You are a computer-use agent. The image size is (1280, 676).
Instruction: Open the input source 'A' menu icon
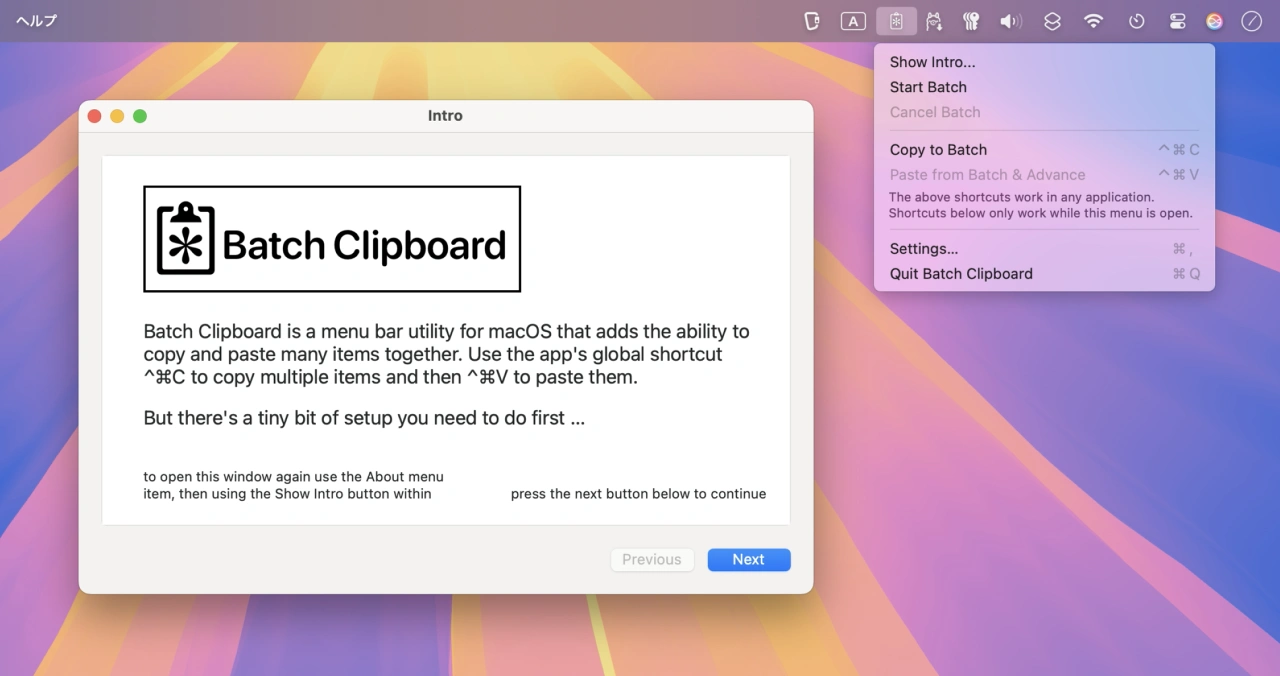853,21
